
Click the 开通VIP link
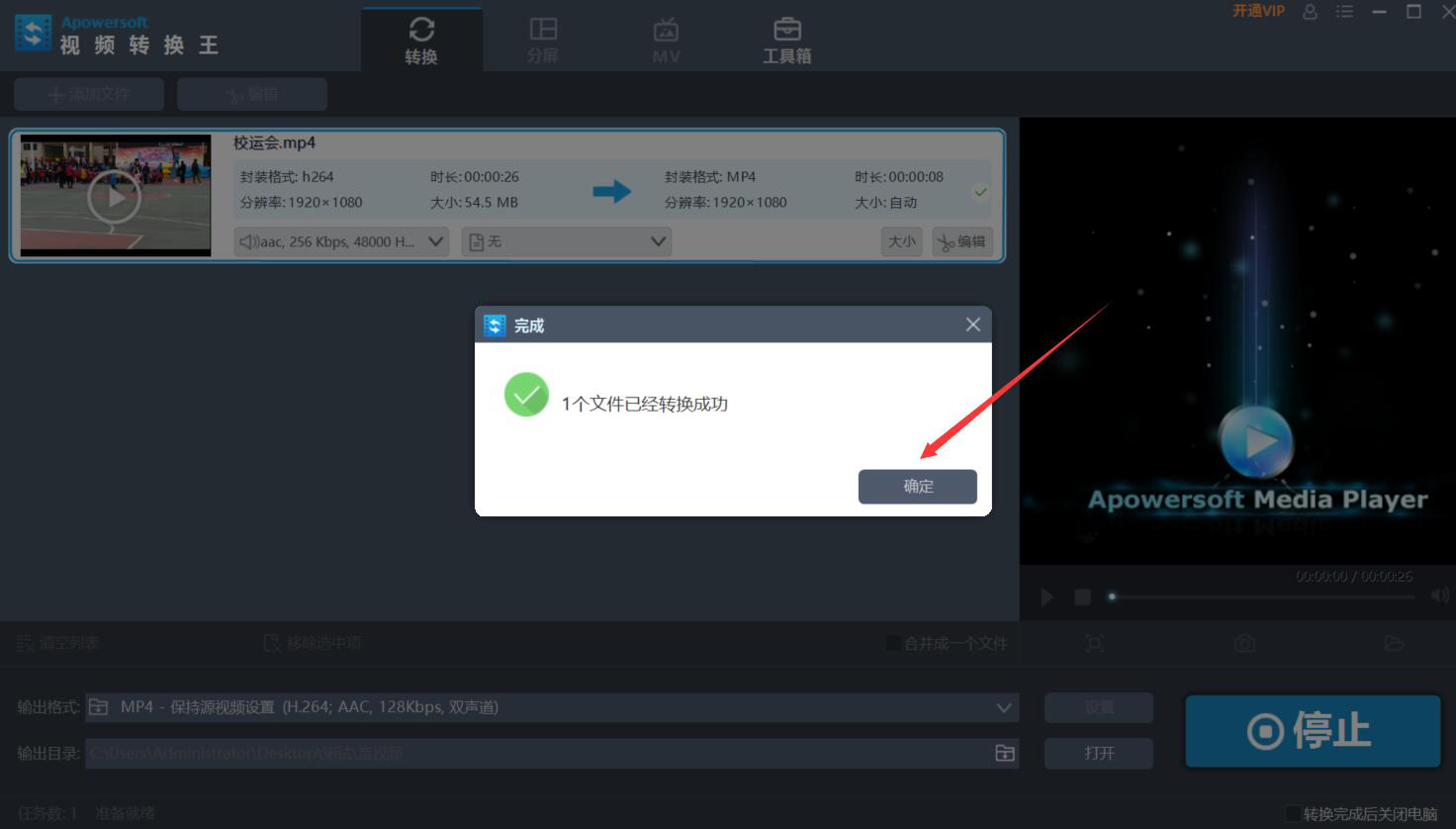click(1258, 11)
